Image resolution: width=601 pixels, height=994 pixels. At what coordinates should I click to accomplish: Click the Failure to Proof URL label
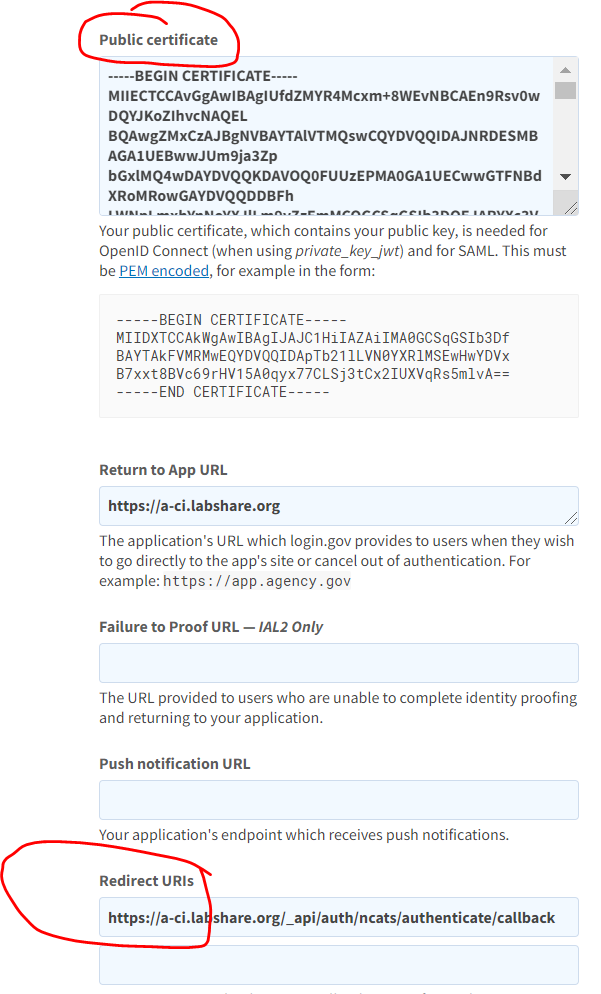point(211,627)
